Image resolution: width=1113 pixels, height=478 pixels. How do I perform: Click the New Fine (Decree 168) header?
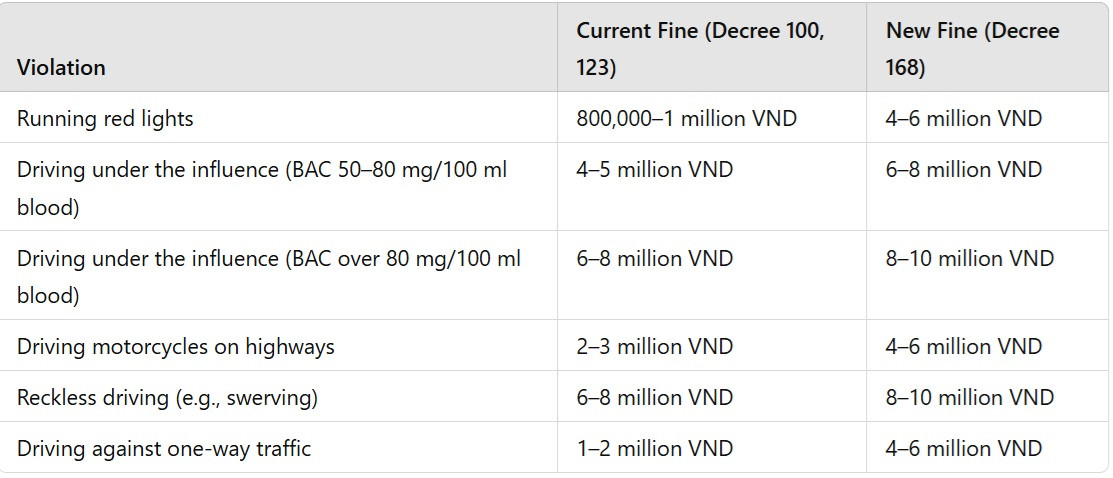pyautogui.click(x=972, y=49)
